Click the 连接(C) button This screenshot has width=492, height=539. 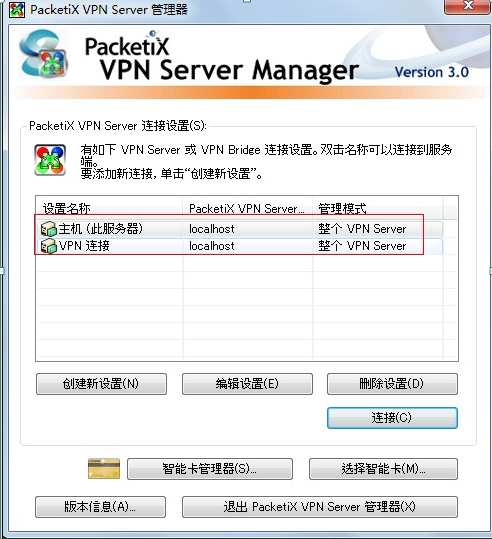(x=392, y=418)
